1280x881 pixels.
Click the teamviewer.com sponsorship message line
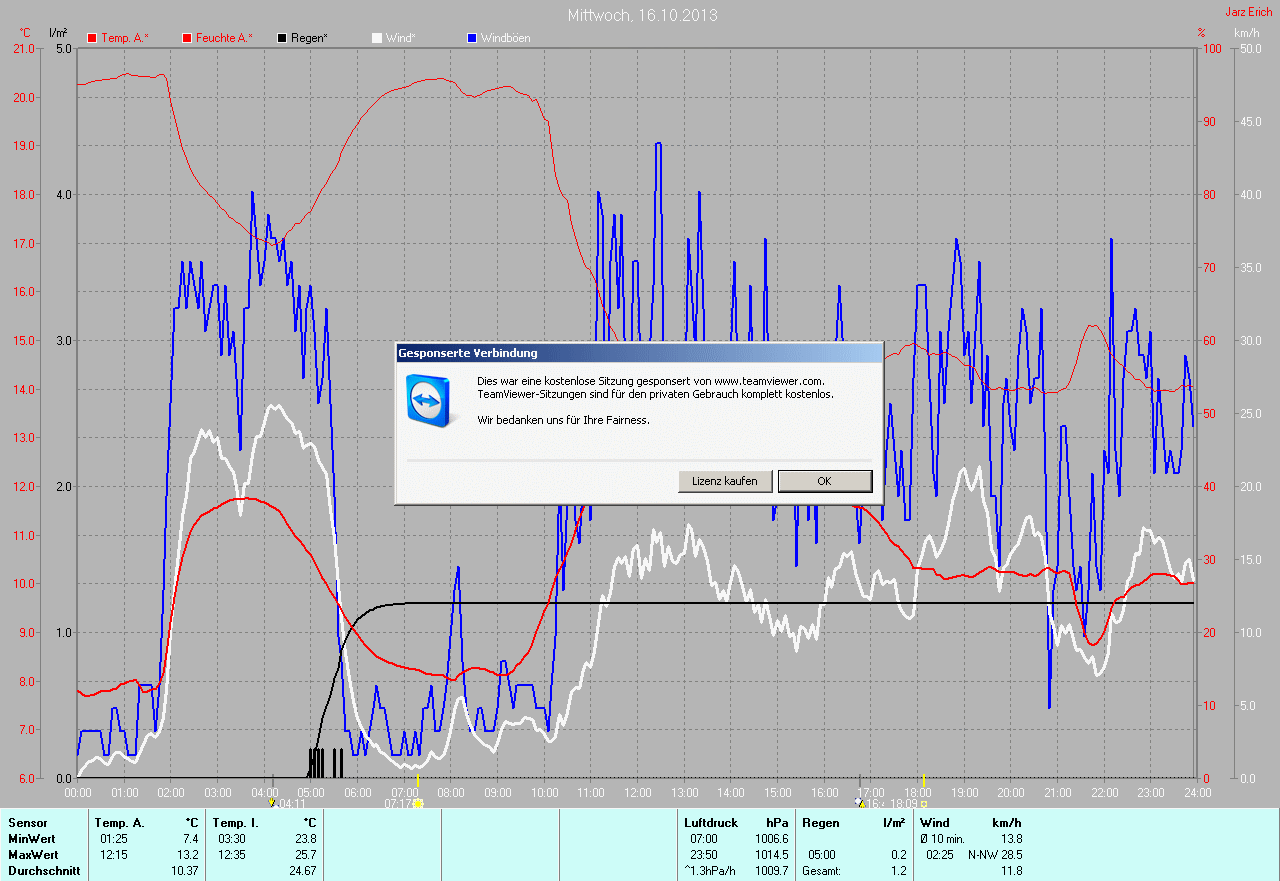click(651, 381)
